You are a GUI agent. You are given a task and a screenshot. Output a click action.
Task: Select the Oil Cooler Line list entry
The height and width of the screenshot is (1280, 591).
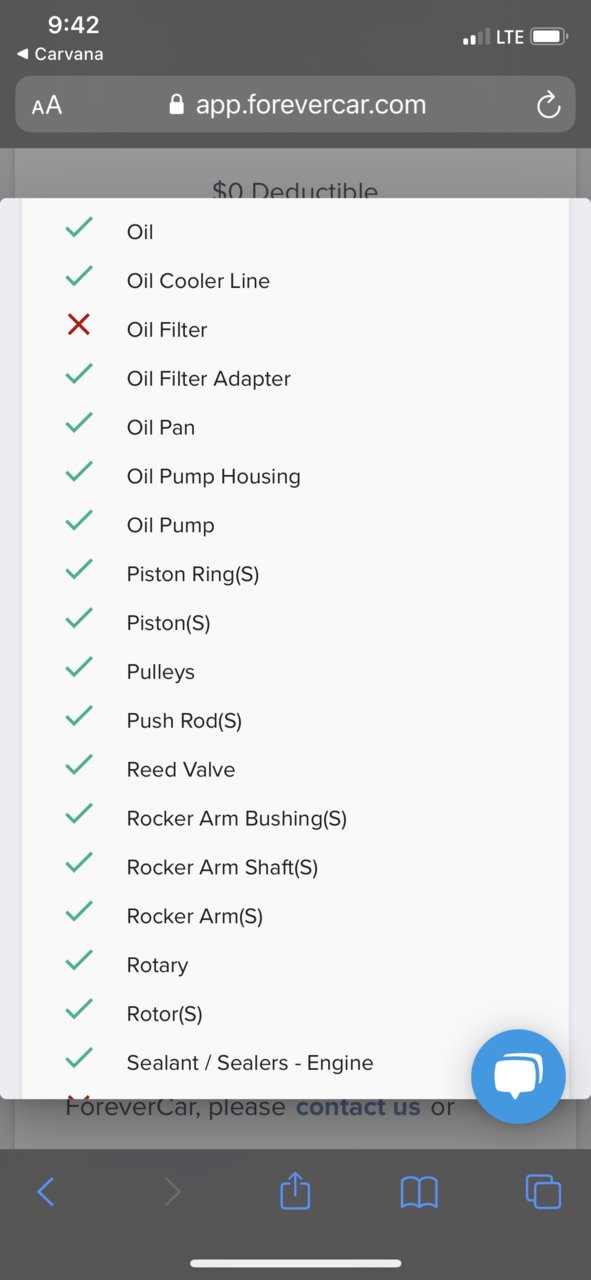(x=198, y=281)
